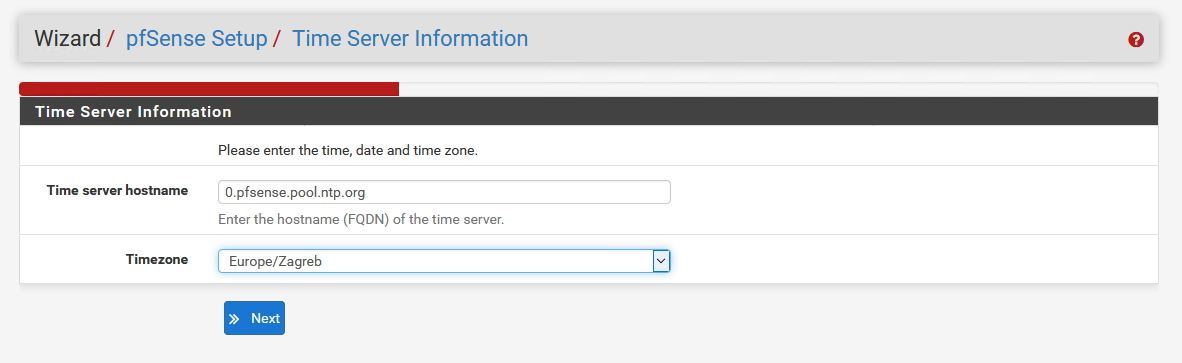Click the red wizard progress bar
Screen dimensions: 1182x363
pos(209,89)
